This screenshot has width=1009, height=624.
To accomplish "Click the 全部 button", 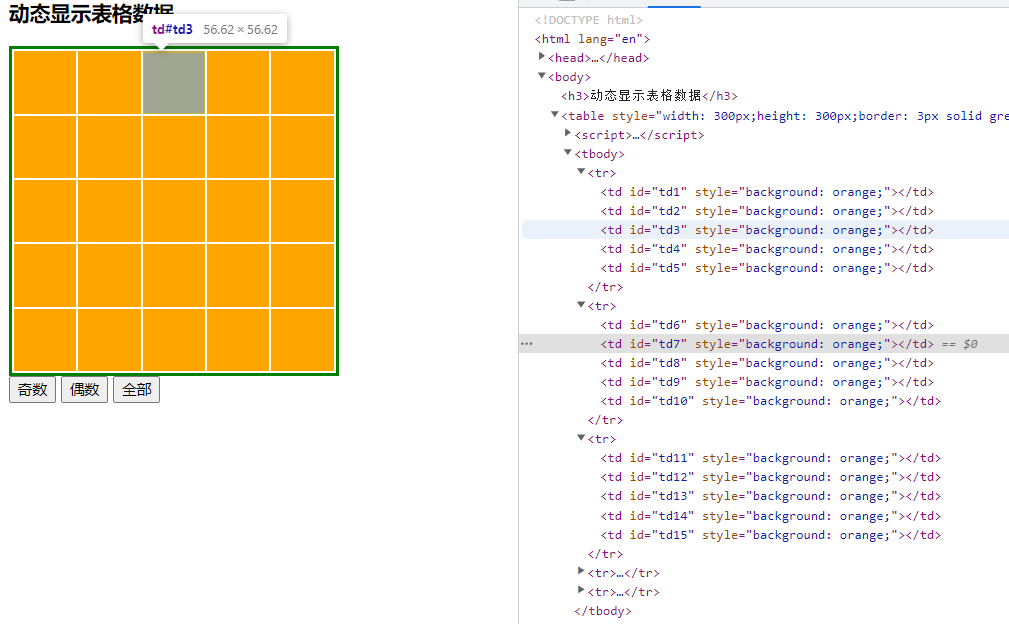I will click(x=136, y=390).
